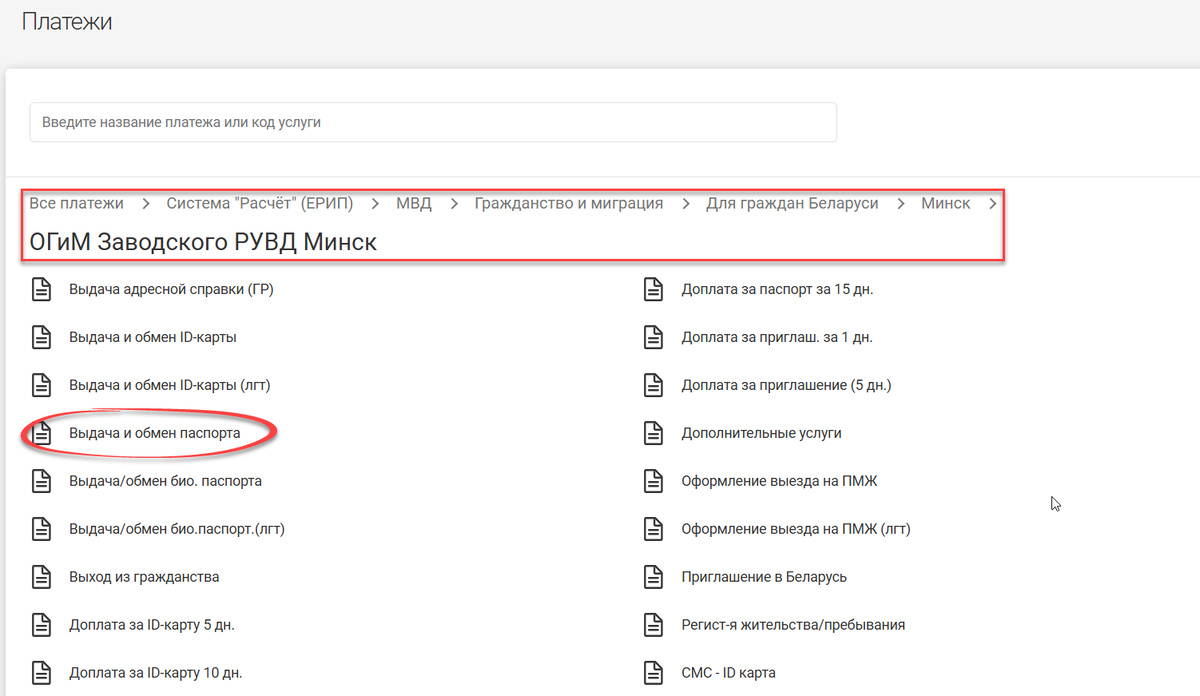The image size is (1200, 696).
Task: Choose Выдача и обмен ID-карты (лгт)
Action: point(170,385)
